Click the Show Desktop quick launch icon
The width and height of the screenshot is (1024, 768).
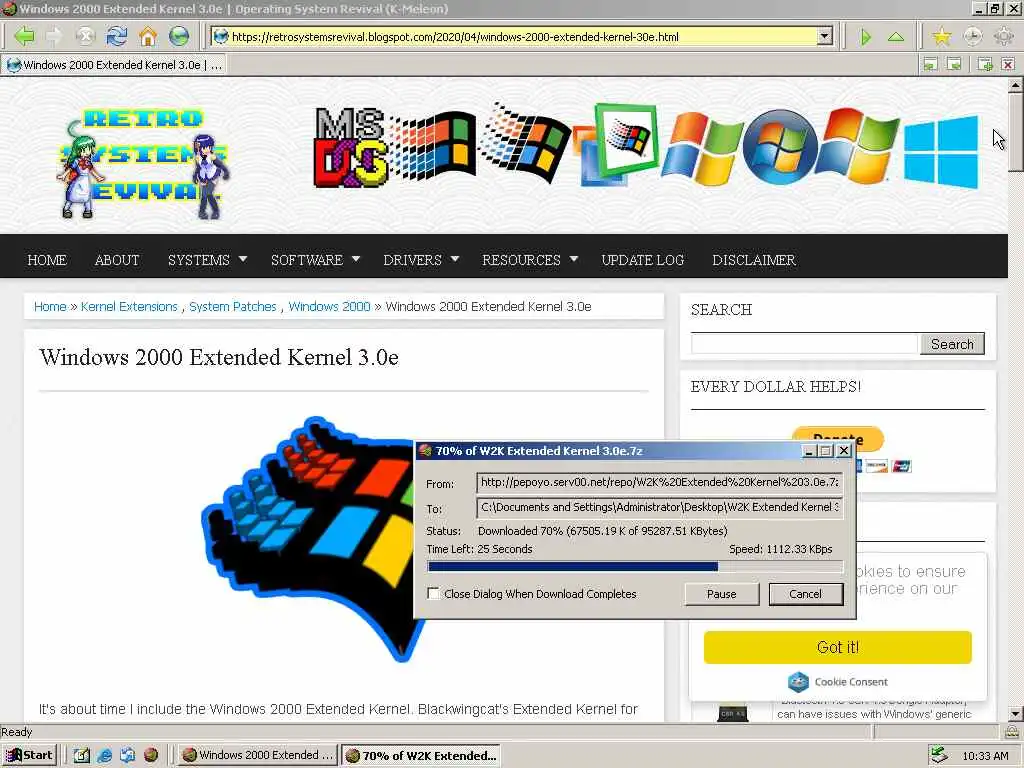pos(82,755)
